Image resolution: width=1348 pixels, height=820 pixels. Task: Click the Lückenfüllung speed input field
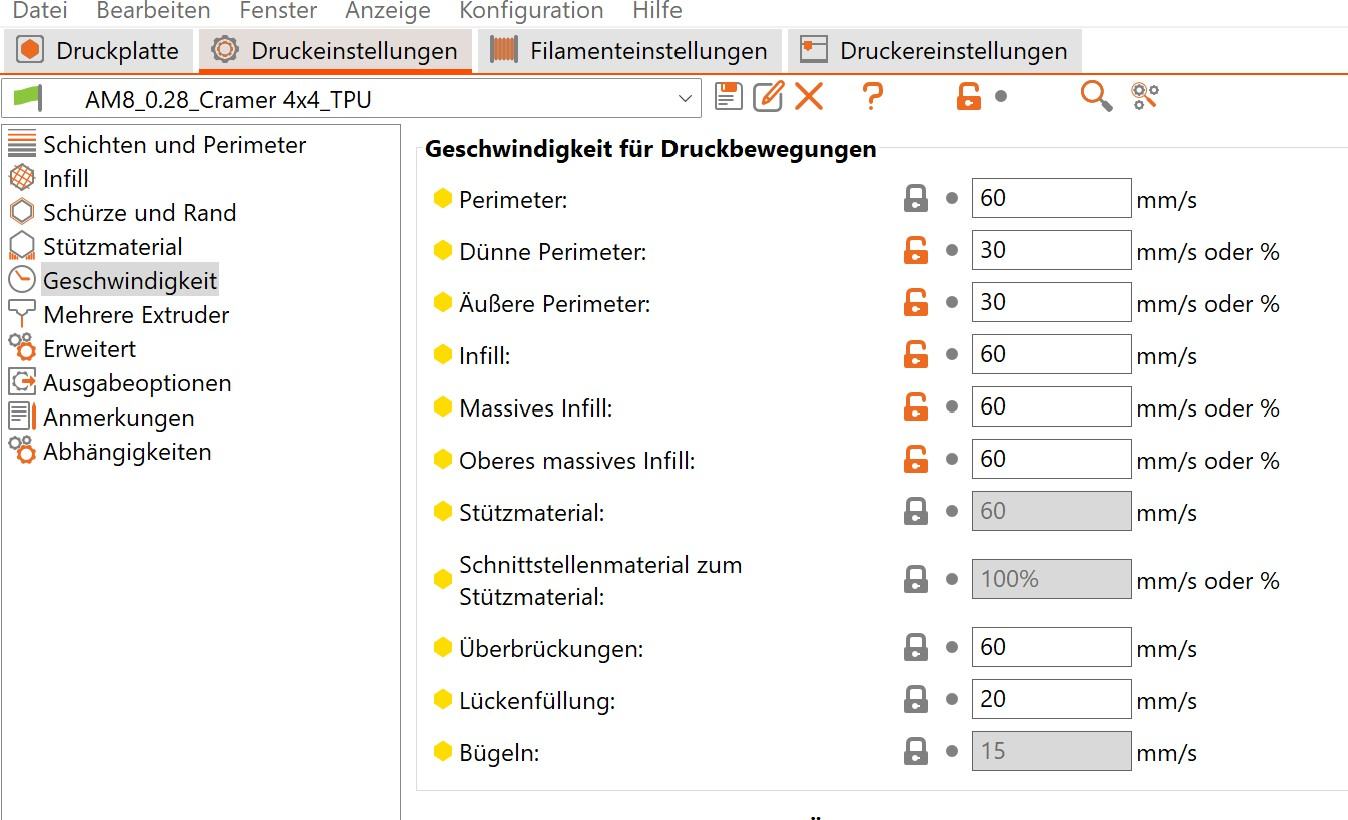pyautogui.click(x=1050, y=699)
